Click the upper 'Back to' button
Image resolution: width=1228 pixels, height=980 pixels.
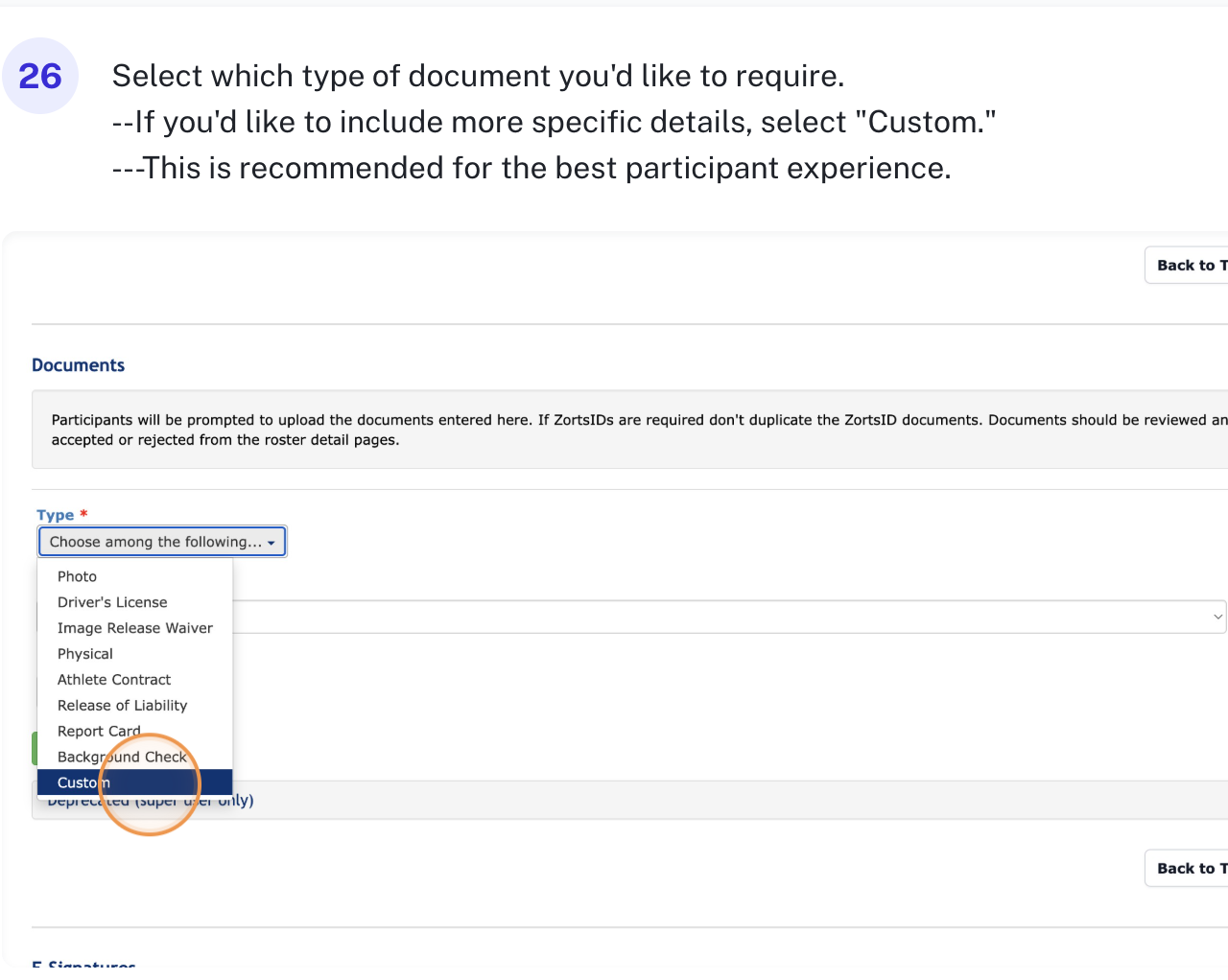point(1188,266)
